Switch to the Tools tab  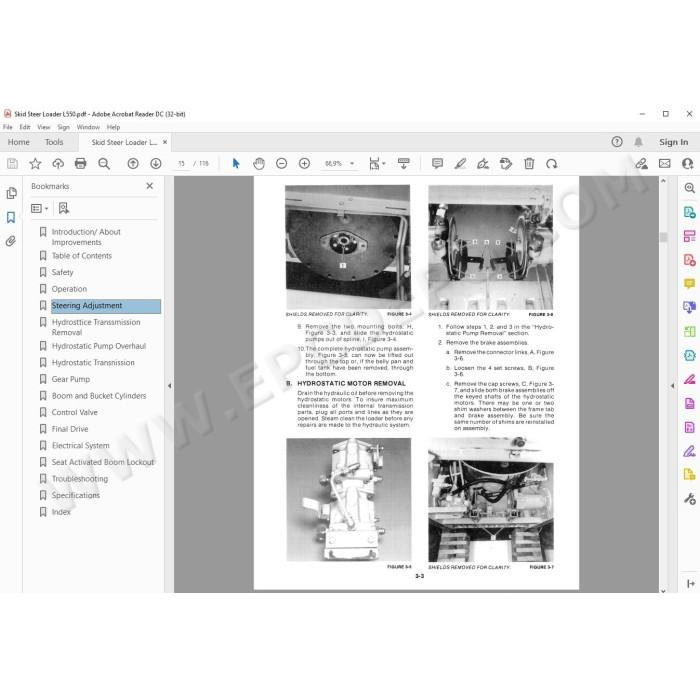click(54, 142)
